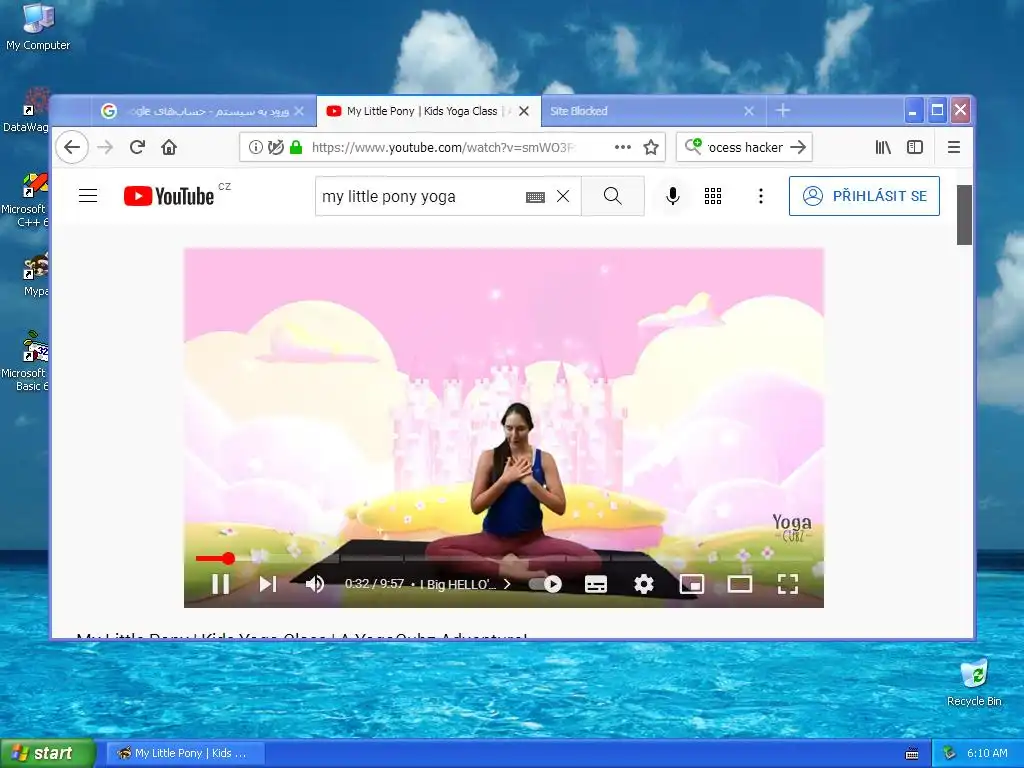1024x768 pixels.
Task: Go back with the browser back arrow
Action: (72, 147)
